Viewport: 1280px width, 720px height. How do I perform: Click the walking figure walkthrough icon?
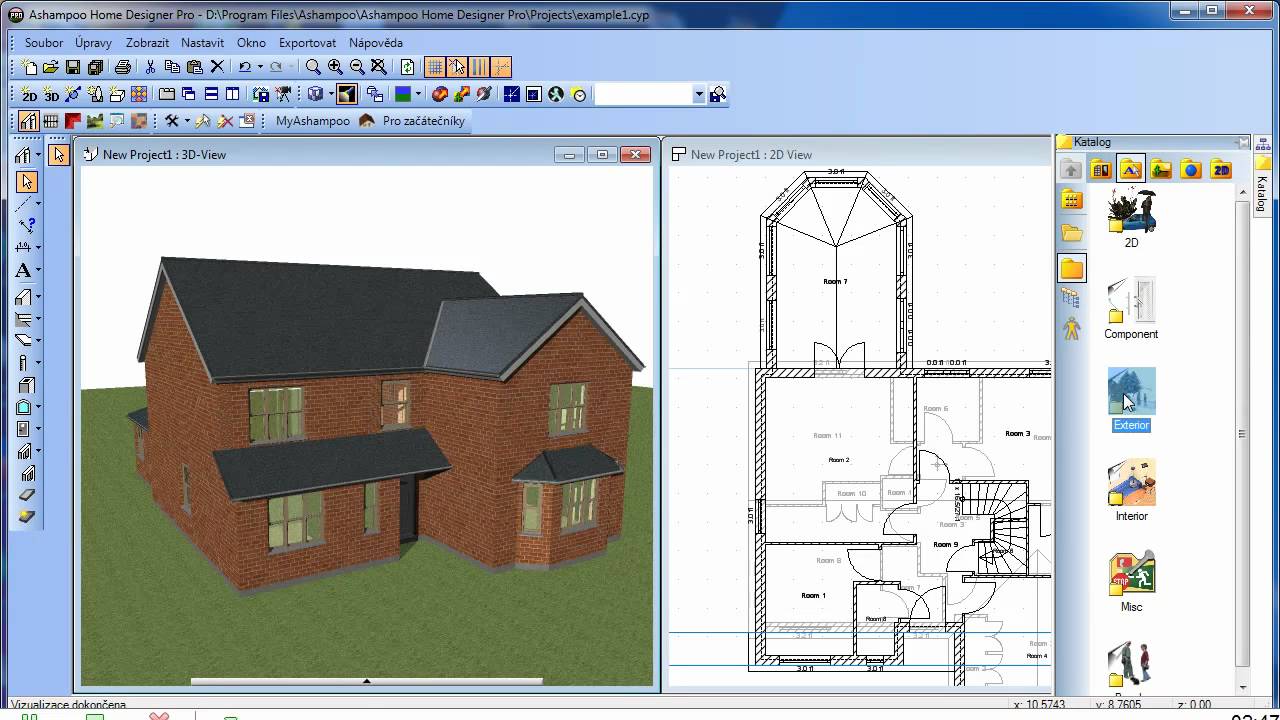point(557,94)
